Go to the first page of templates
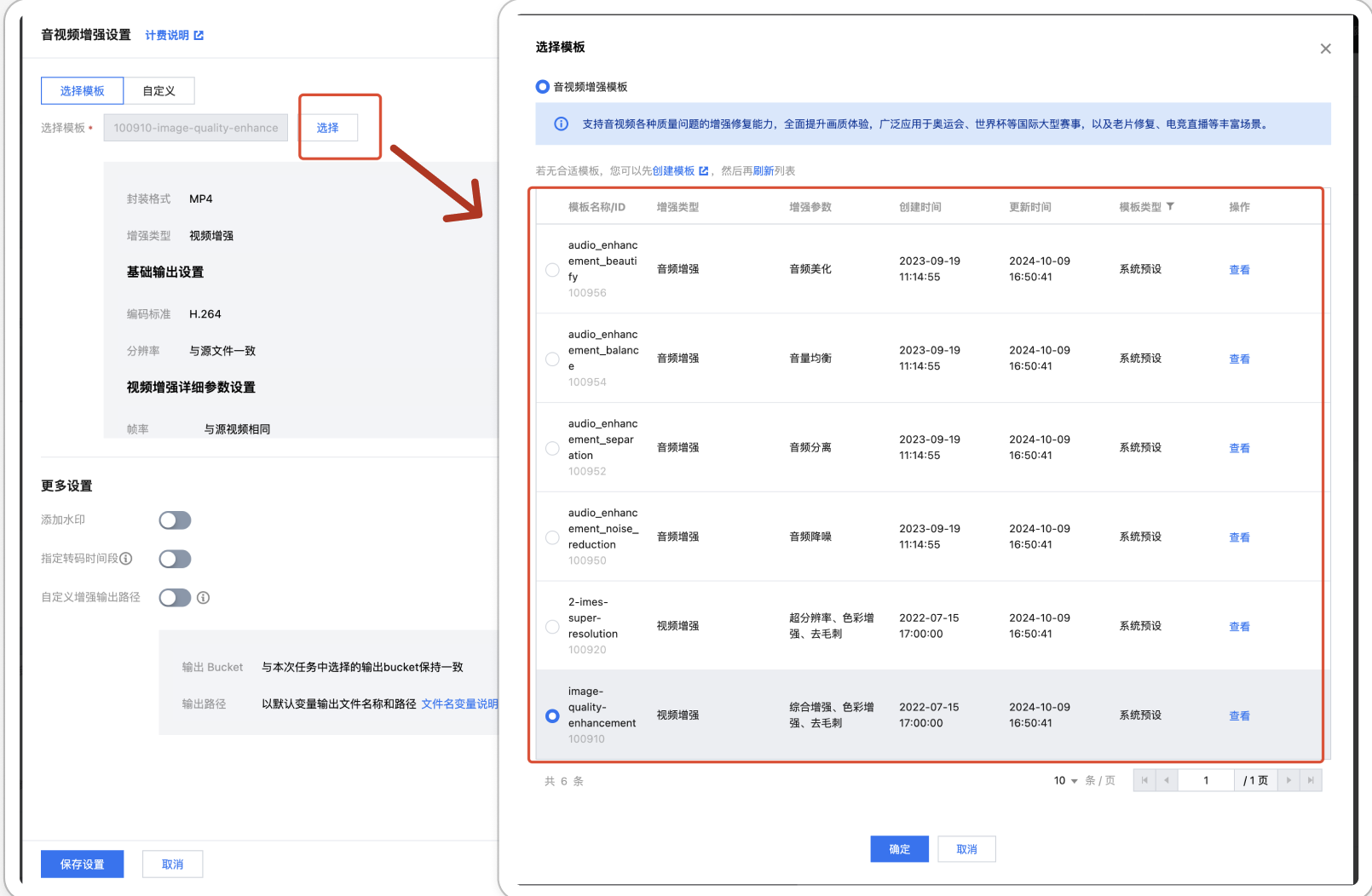Image resolution: width=1372 pixels, height=896 pixels. 1144,780
